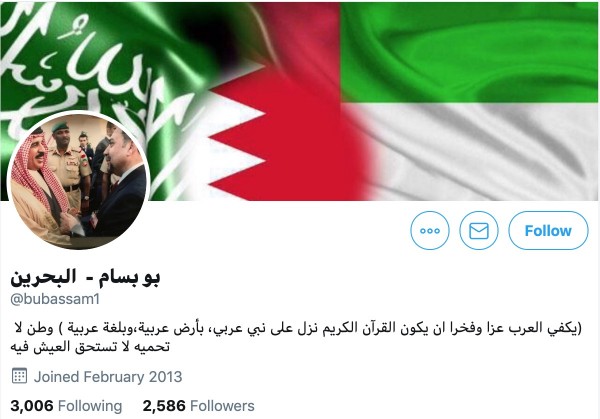Click the envelope direct message icon

(479, 231)
